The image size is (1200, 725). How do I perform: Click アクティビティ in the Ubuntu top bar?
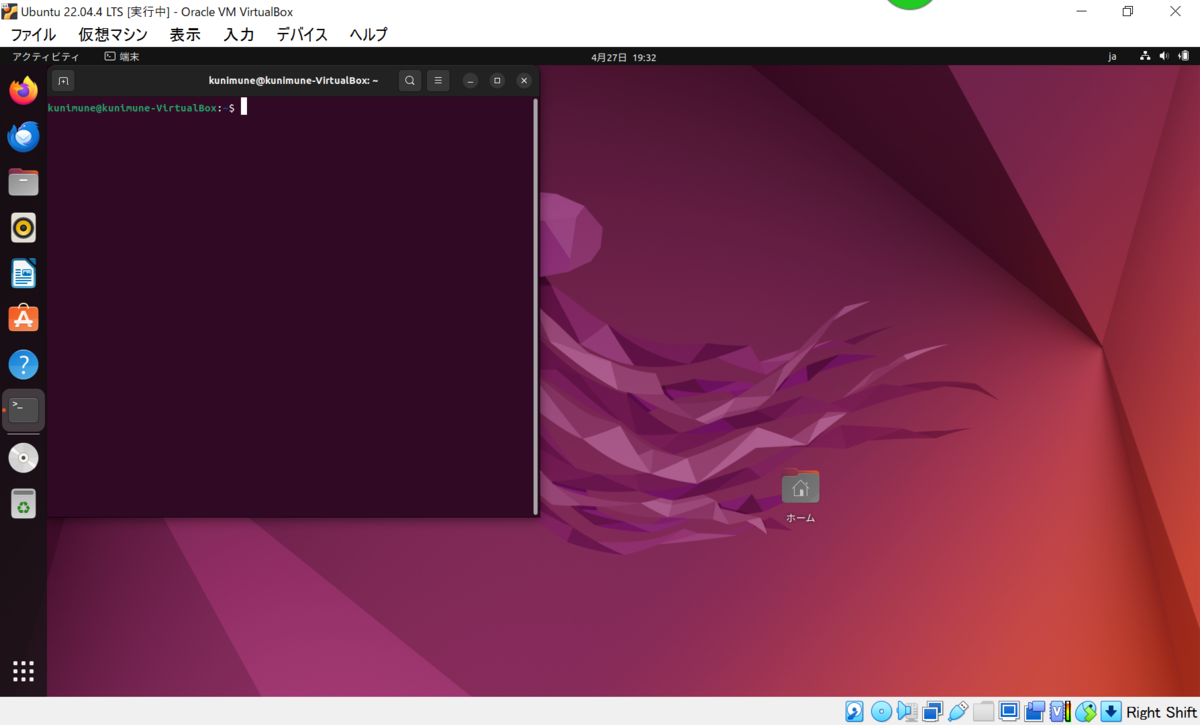[x=46, y=57]
